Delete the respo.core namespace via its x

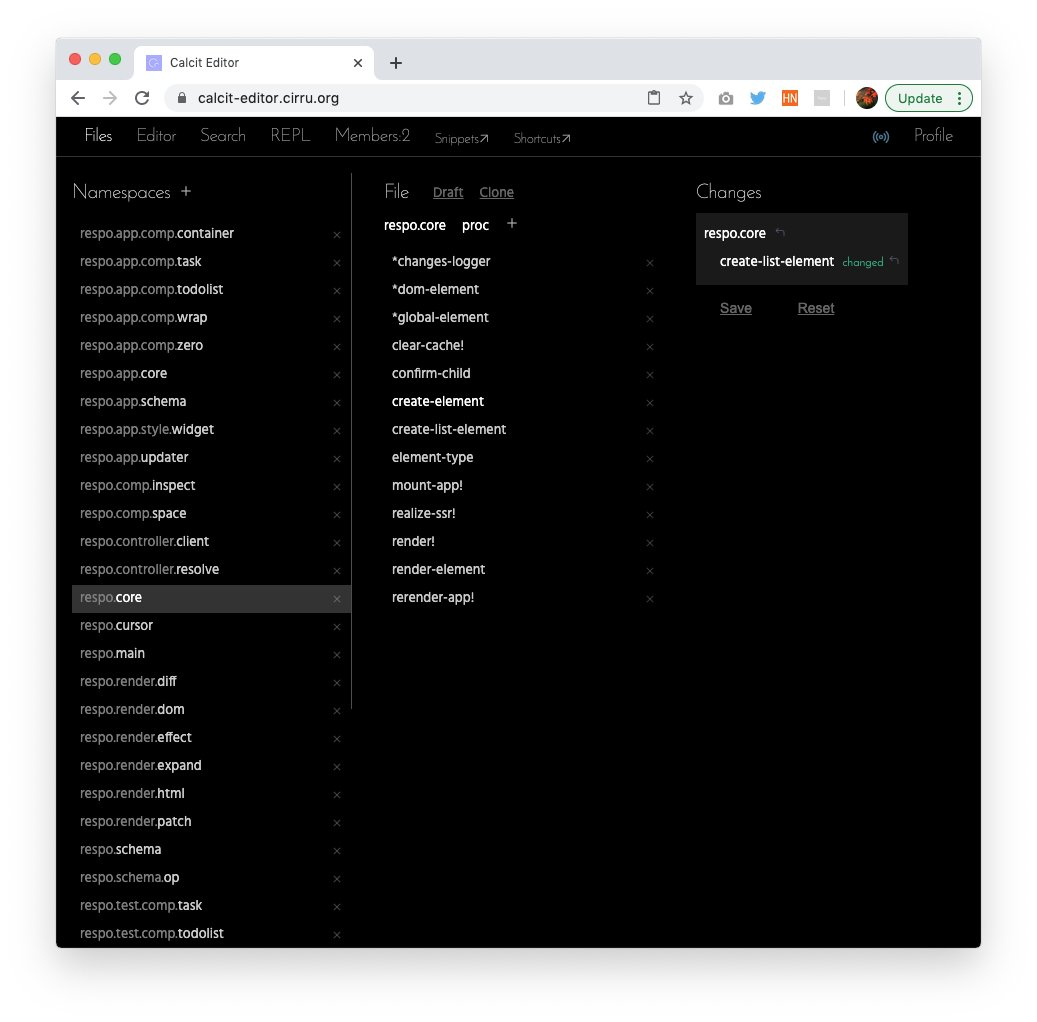(x=337, y=599)
